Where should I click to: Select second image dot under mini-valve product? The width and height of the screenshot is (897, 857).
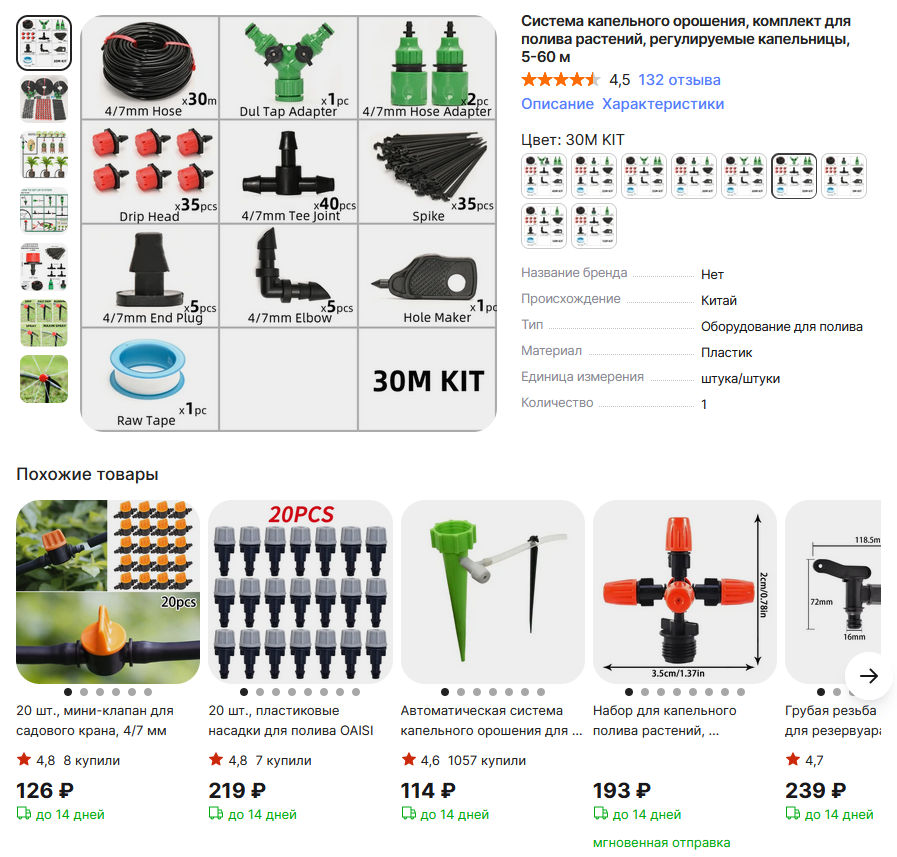(x=84, y=692)
